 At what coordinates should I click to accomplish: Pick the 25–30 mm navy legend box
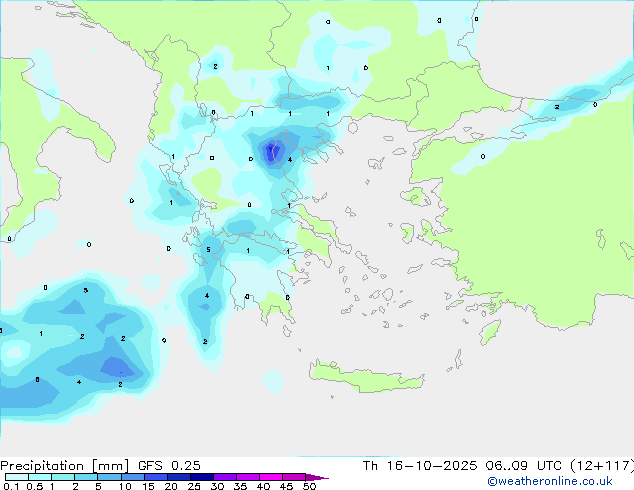202,477
